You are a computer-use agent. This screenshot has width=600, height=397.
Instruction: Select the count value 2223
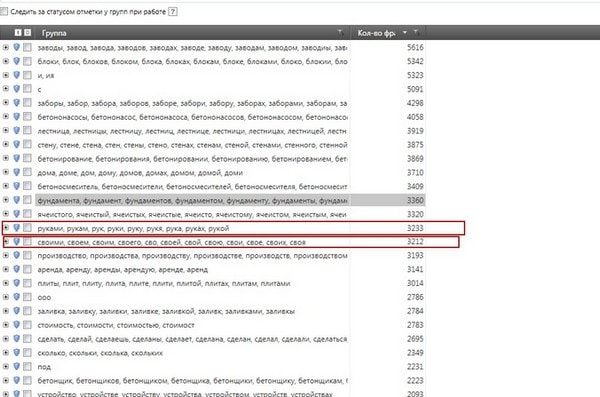click(x=415, y=381)
